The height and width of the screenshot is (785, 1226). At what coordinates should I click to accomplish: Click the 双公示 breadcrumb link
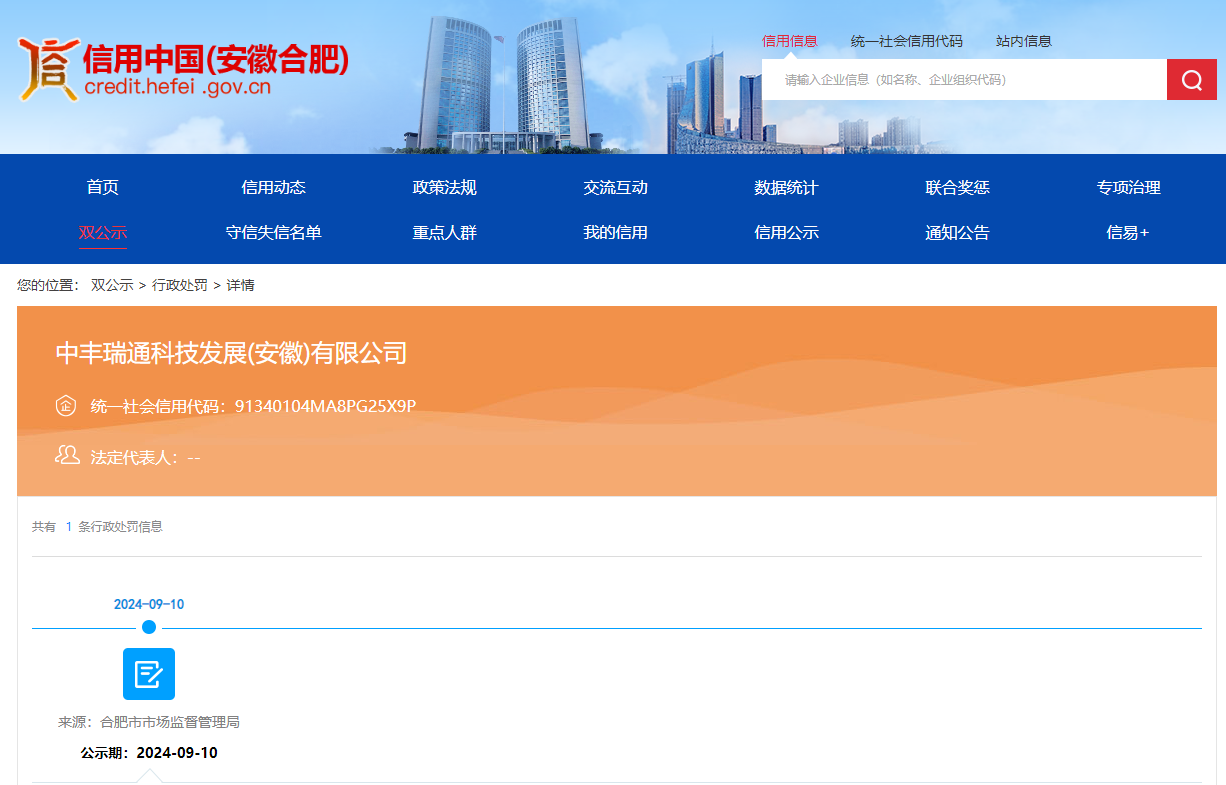(x=112, y=285)
